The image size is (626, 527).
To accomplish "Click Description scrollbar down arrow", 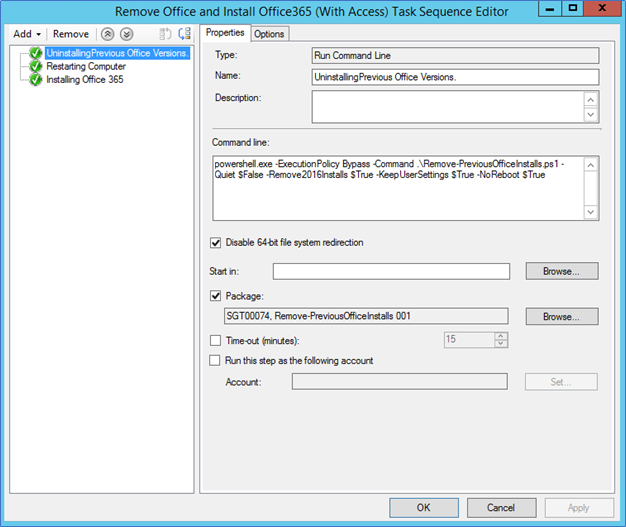I will pyautogui.click(x=591, y=115).
